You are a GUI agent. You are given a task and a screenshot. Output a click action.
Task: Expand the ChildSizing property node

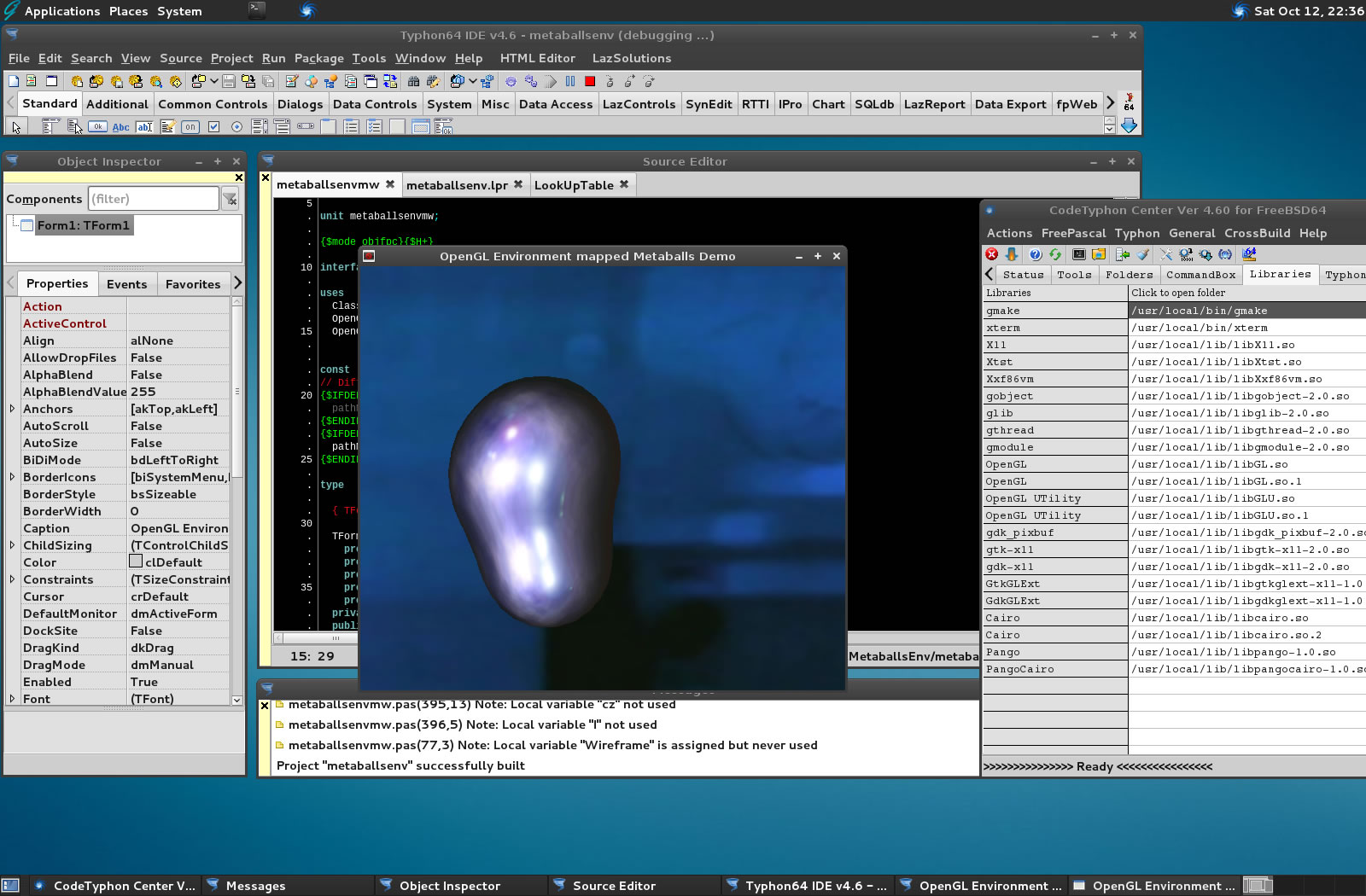pos(12,545)
